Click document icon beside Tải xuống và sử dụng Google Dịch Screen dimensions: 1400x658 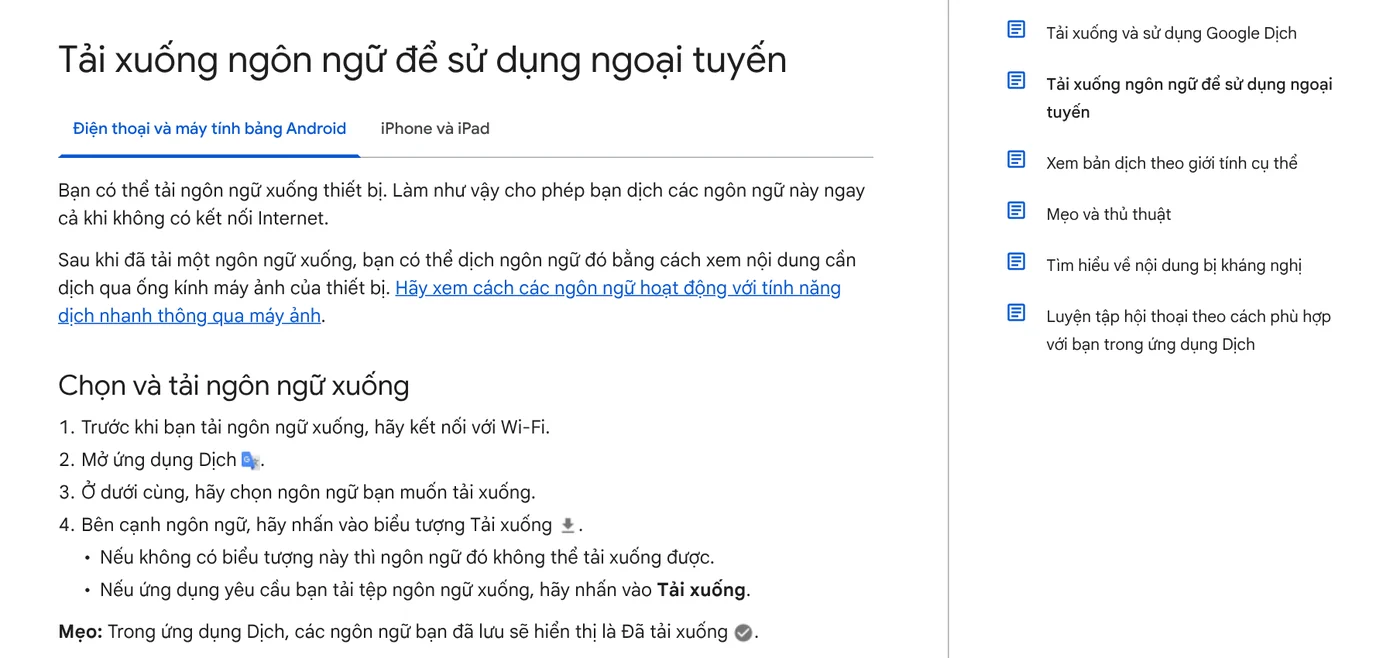1016,30
